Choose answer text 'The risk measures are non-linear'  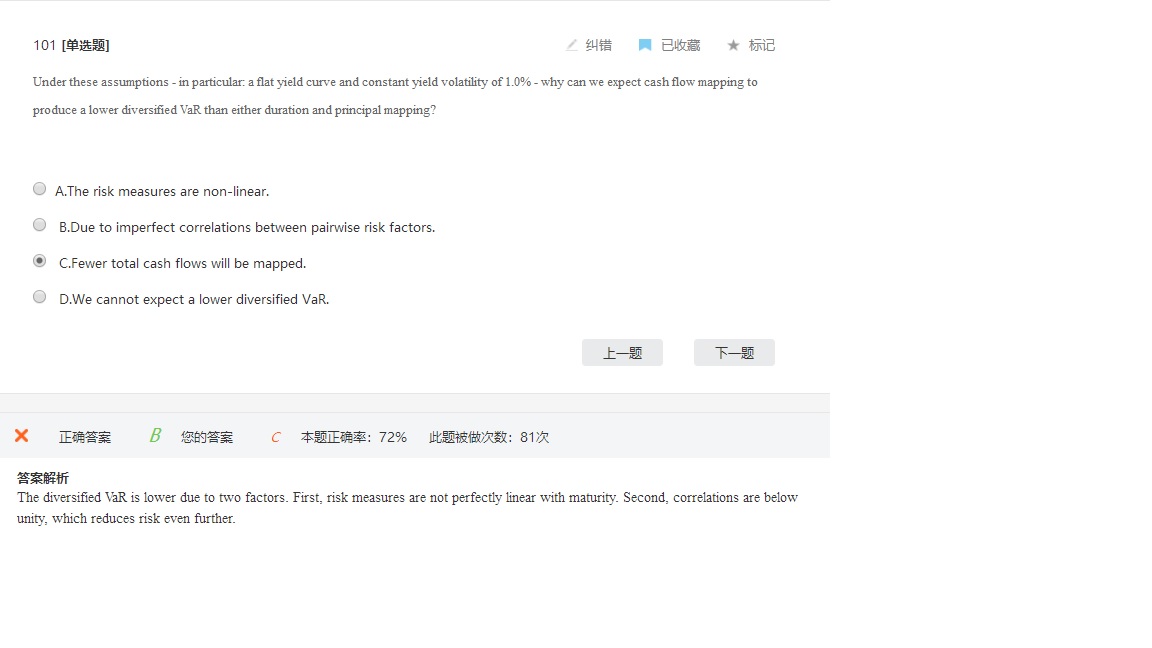(168, 191)
